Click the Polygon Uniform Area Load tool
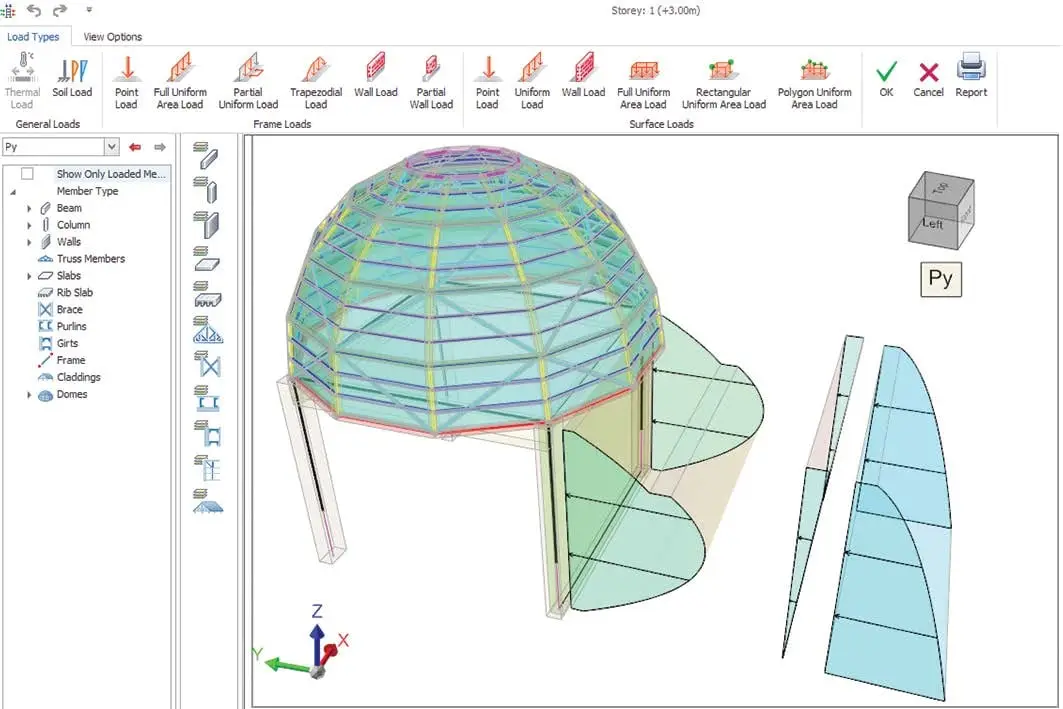This screenshot has width=1063, height=709. [814, 81]
